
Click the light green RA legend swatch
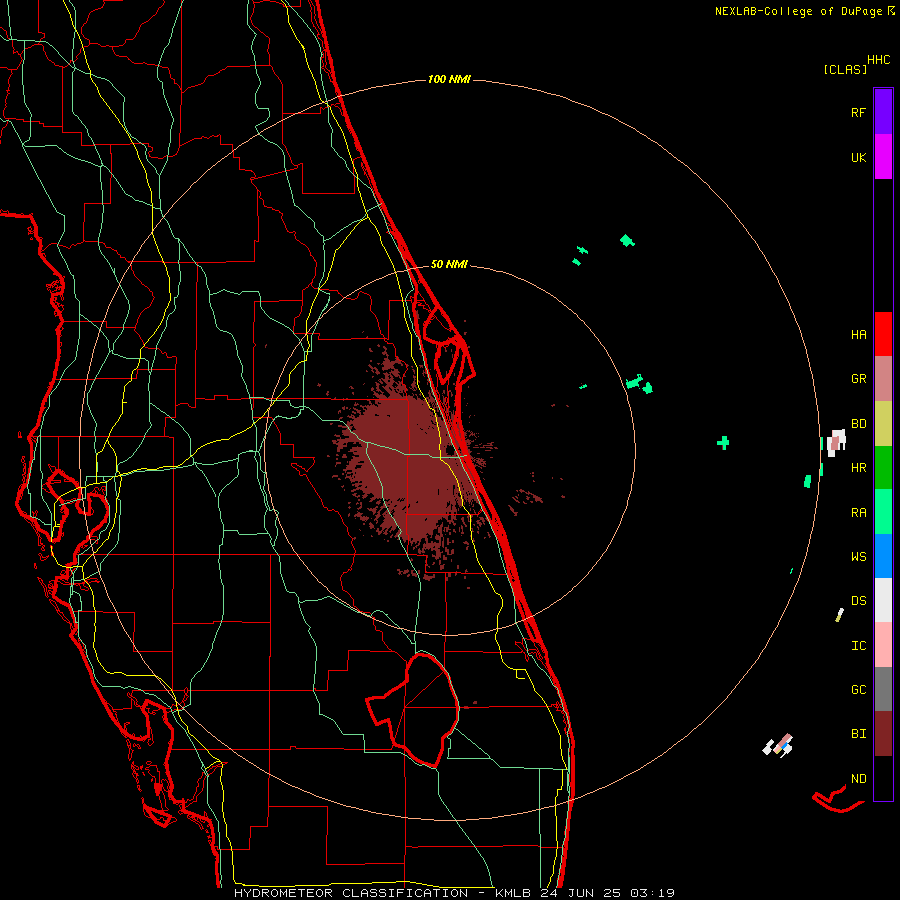click(883, 512)
